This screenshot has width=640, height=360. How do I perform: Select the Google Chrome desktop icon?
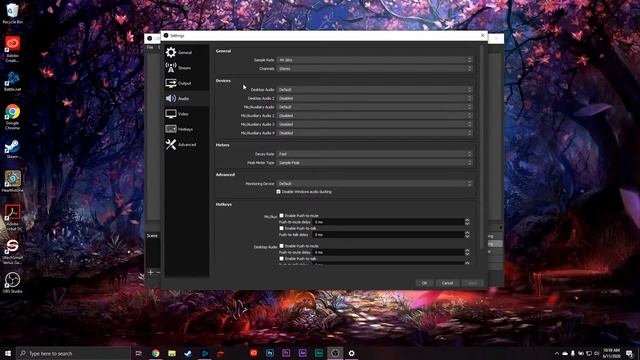[x=13, y=117]
